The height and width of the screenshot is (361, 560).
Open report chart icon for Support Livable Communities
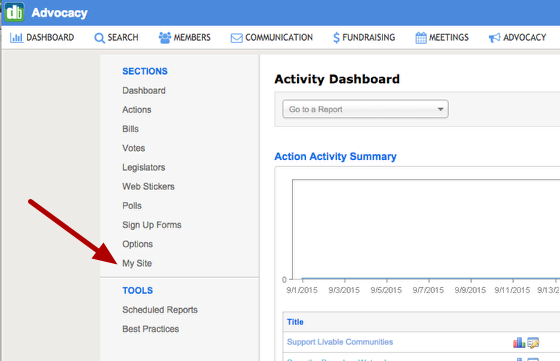coord(519,342)
